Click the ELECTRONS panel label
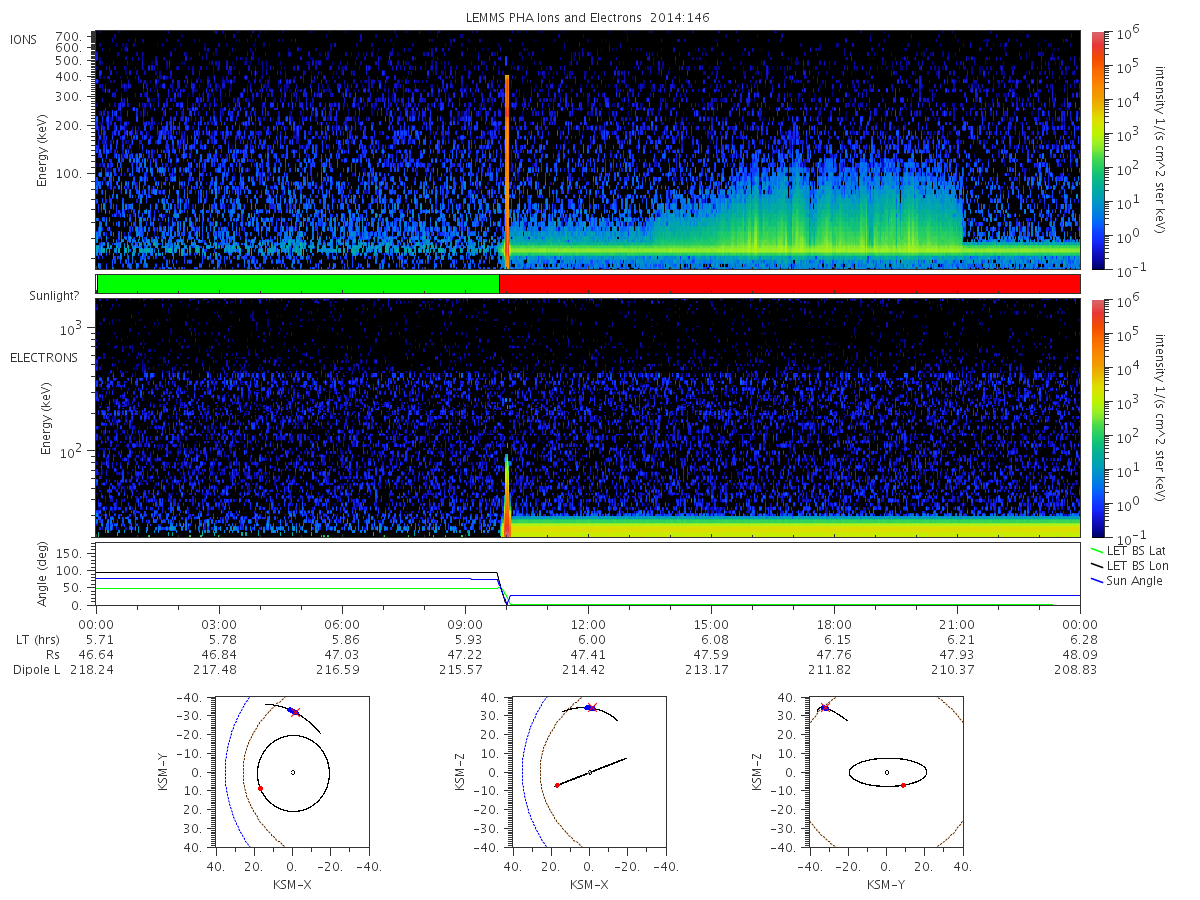This screenshot has width=1200, height=900. tap(43, 357)
